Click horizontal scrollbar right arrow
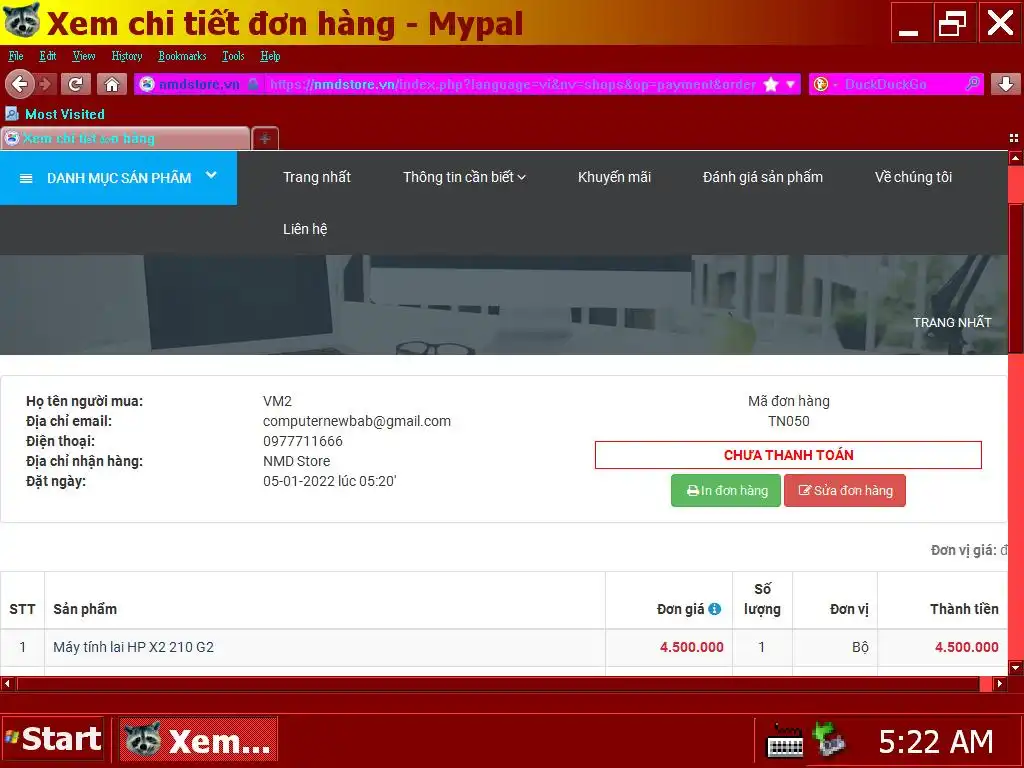 [1000, 684]
